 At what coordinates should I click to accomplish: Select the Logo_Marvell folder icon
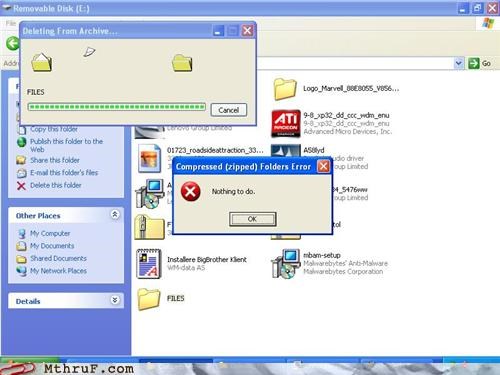pyautogui.click(x=285, y=89)
